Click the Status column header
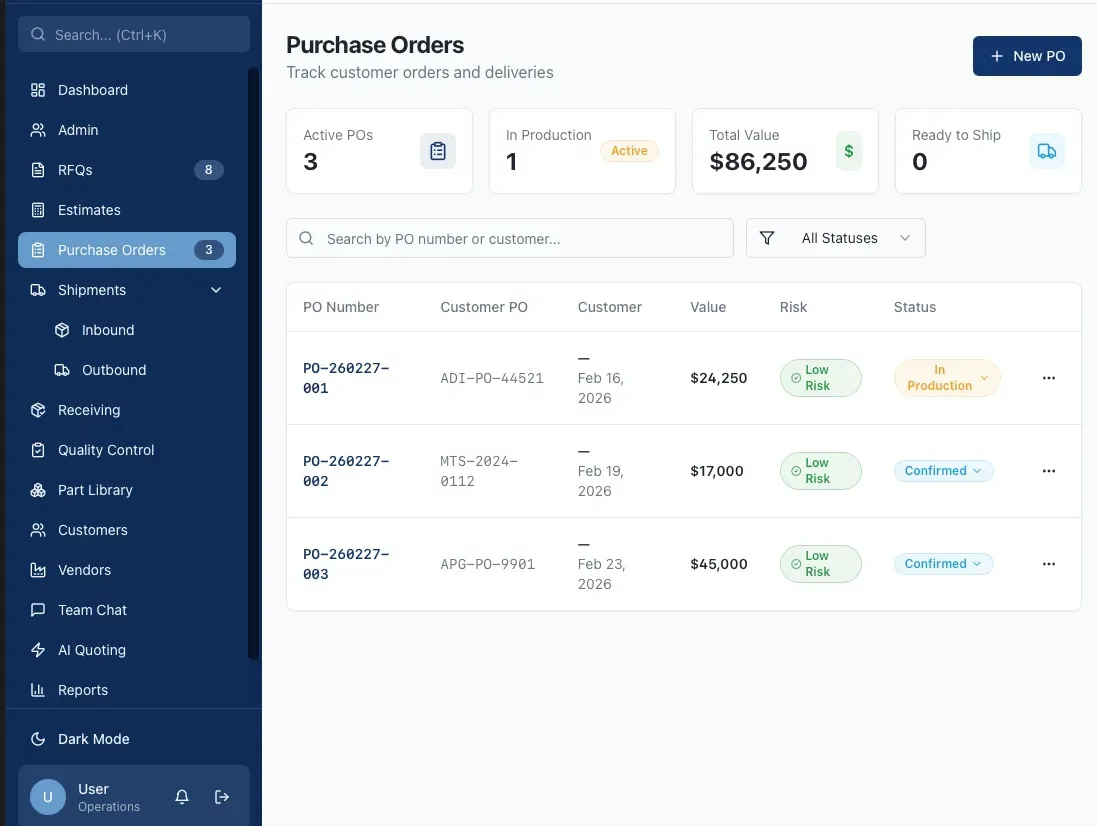The width and height of the screenshot is (1097, 826). tap(914, 307)
